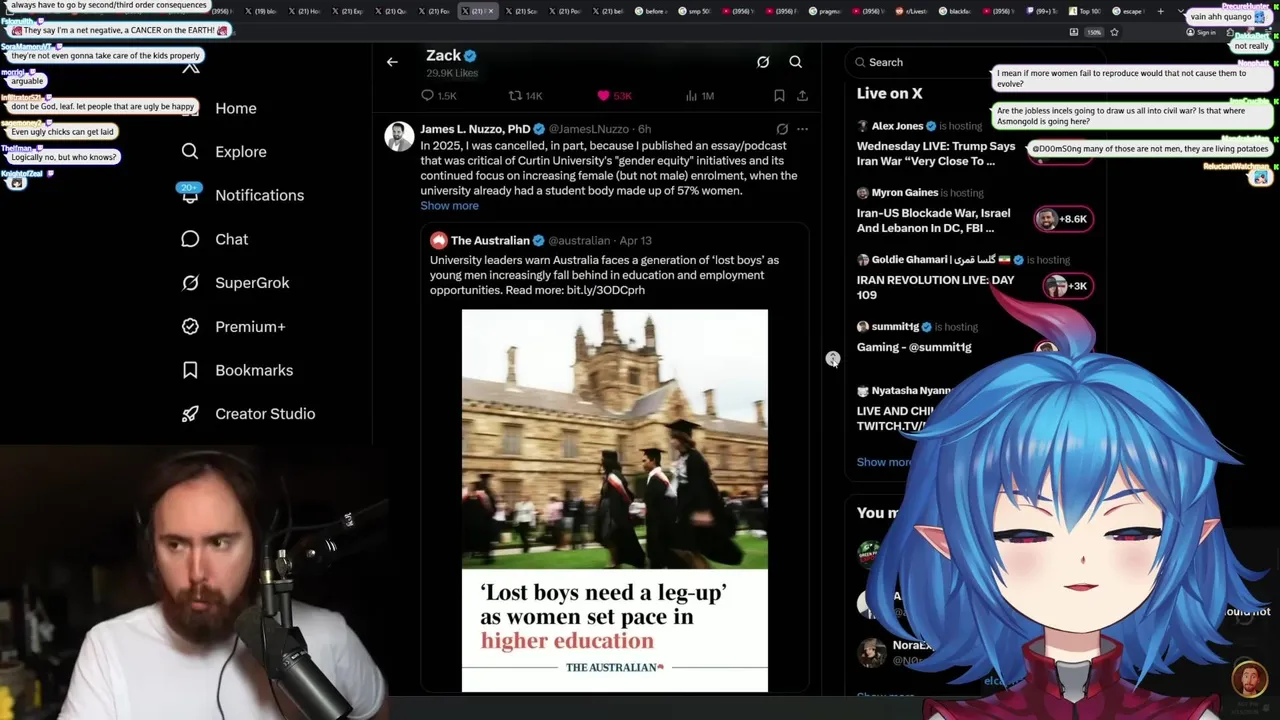Click the Grok icon on James Nuzzo's post
This screenshot has height=720, width=1280.
pyautogui.click(x=782, y=129)
